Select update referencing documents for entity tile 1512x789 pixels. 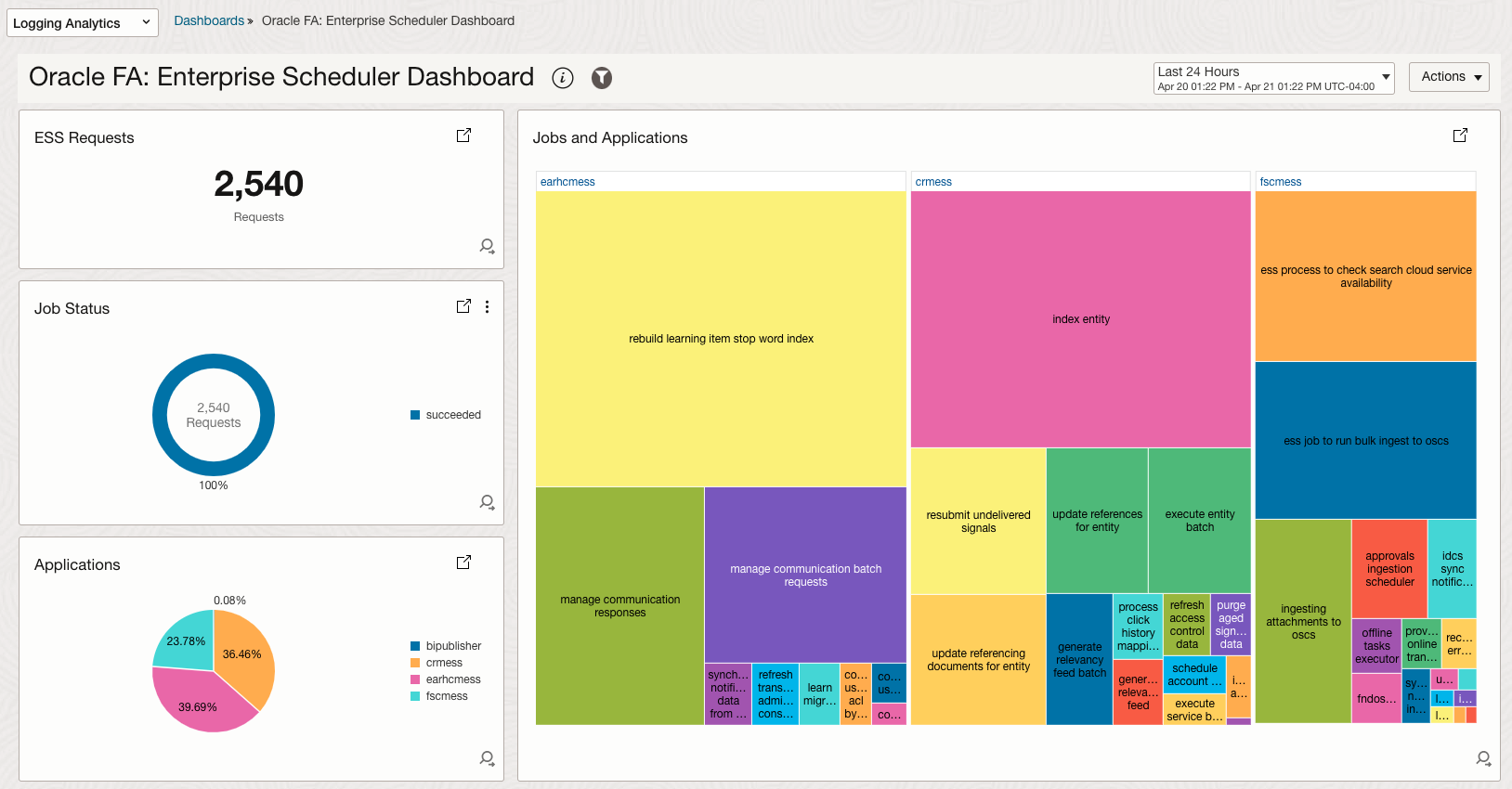pos(978,660)
